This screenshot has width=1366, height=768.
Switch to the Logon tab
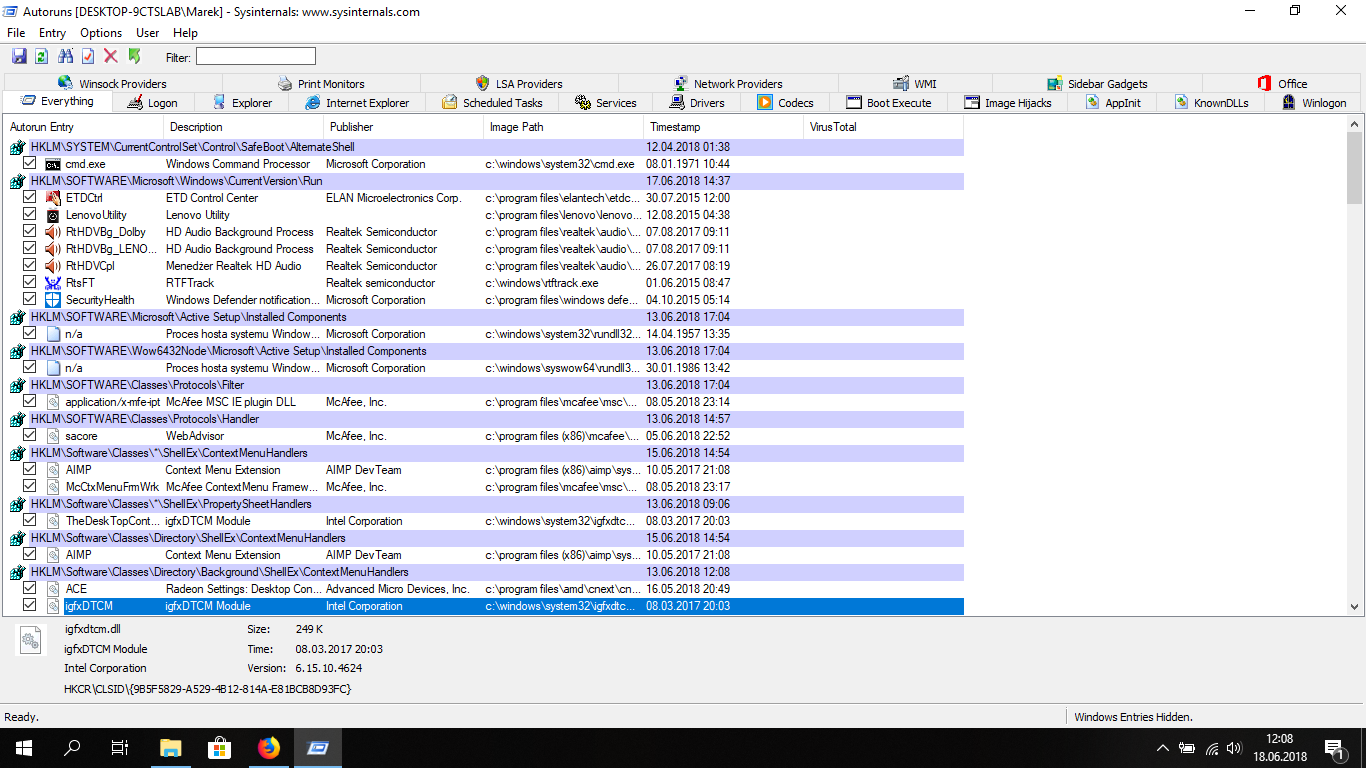tap(152, 102)
